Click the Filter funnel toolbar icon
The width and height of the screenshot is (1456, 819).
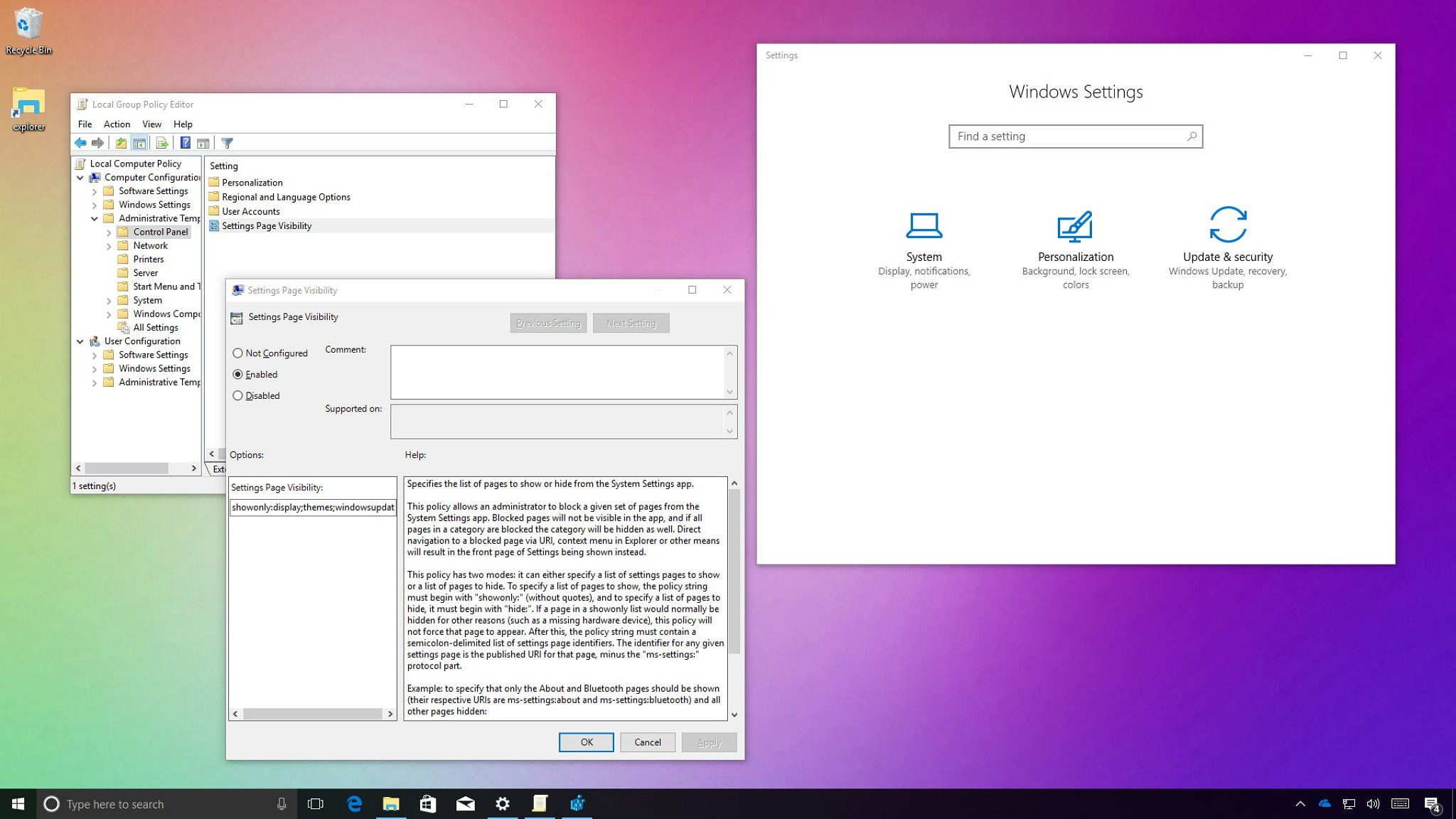[x=227, y=143]
